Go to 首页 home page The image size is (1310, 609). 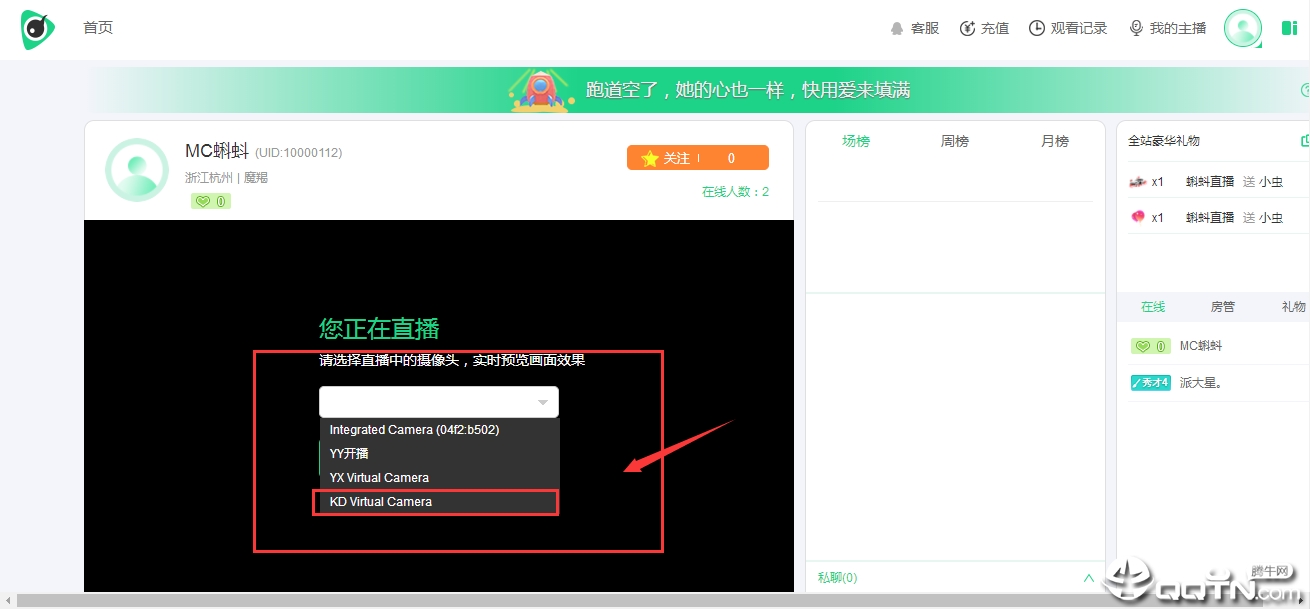(98, 28)
